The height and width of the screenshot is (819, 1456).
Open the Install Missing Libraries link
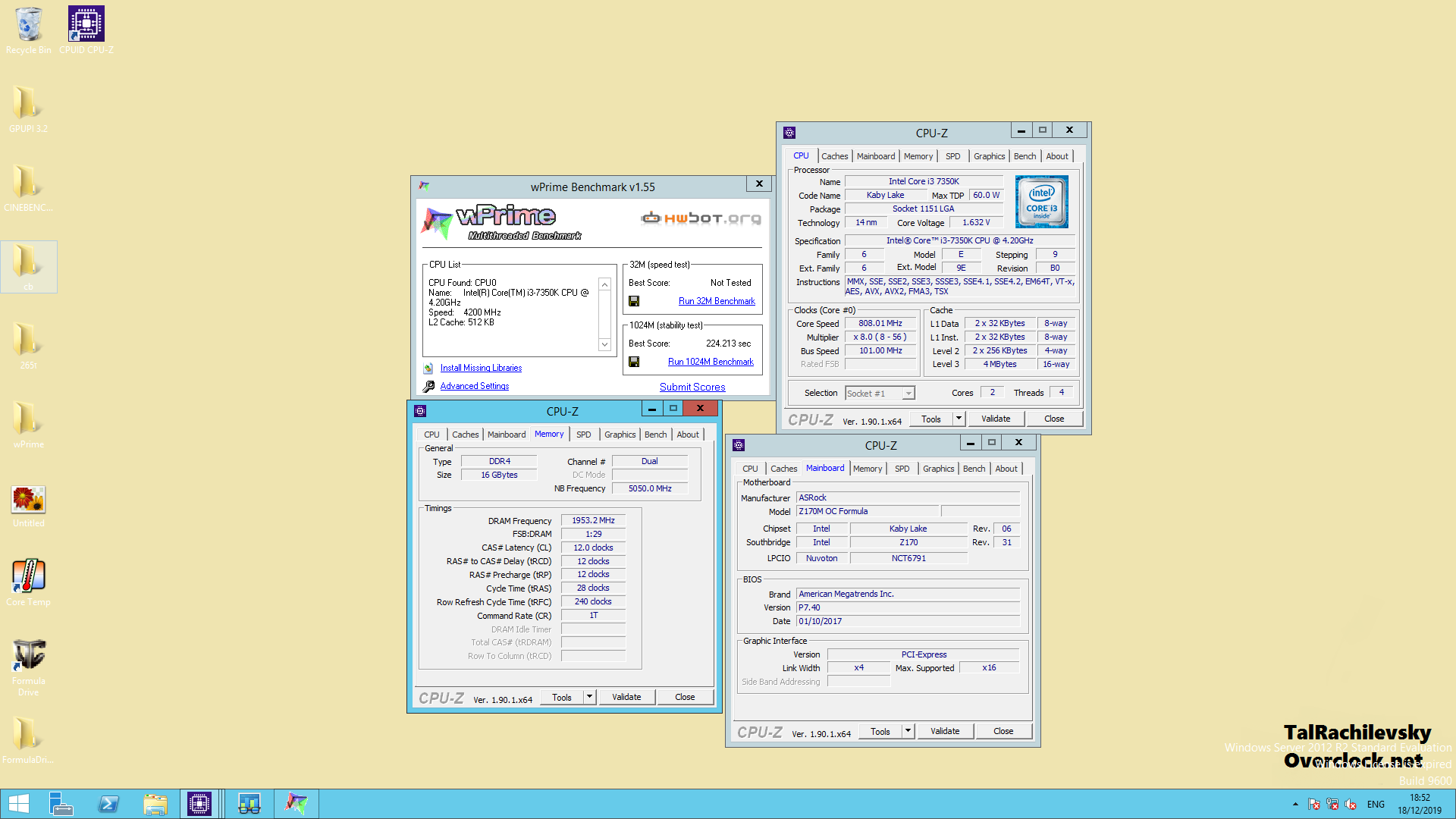[x=481, y=368]
